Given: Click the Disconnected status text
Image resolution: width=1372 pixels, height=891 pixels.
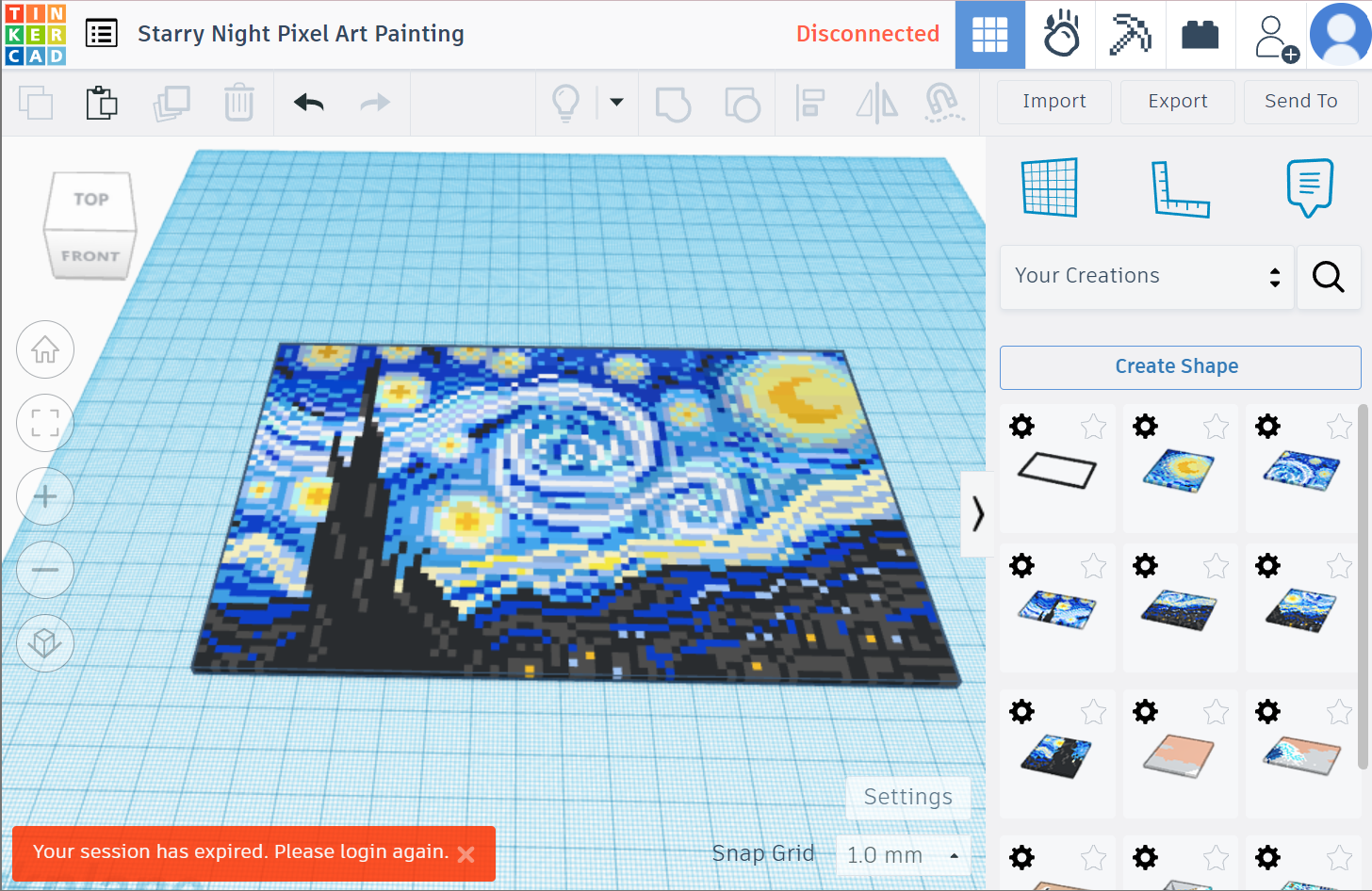Looking at the screenshot, I should pos(868,34).
